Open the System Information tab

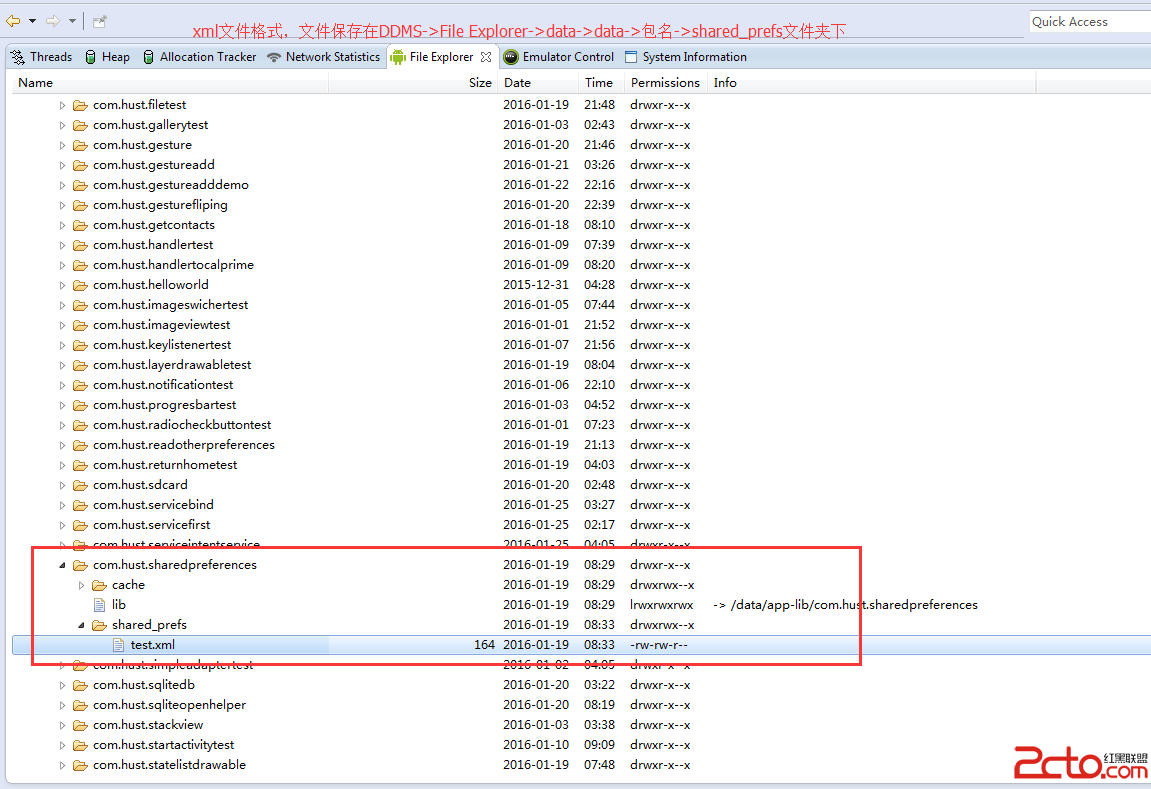click(686, 57)
